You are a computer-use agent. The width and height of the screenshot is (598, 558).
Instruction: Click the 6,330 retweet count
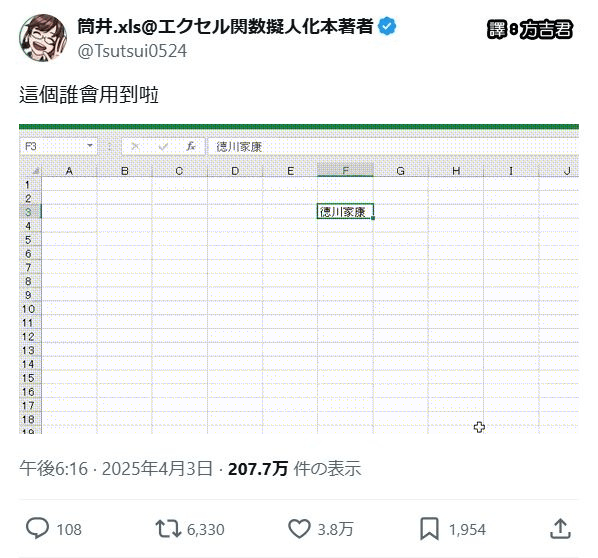(x=206, y=529)
